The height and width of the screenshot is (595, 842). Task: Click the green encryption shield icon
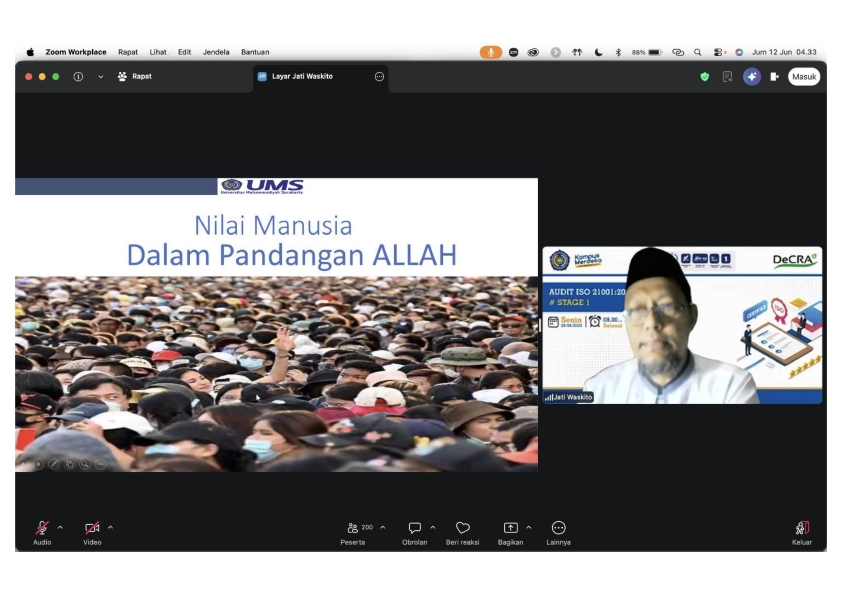pyautogui.click(x=705, y=77)
